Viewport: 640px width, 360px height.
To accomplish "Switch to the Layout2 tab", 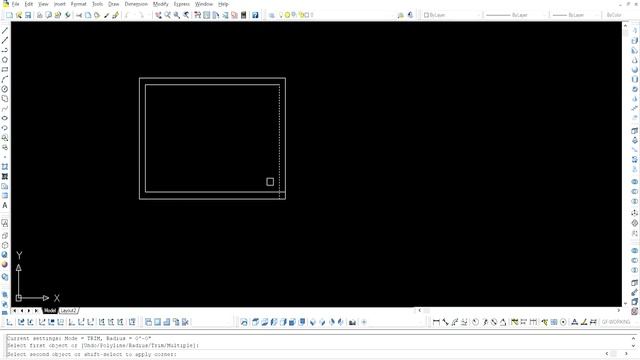I will pos(68,311).
